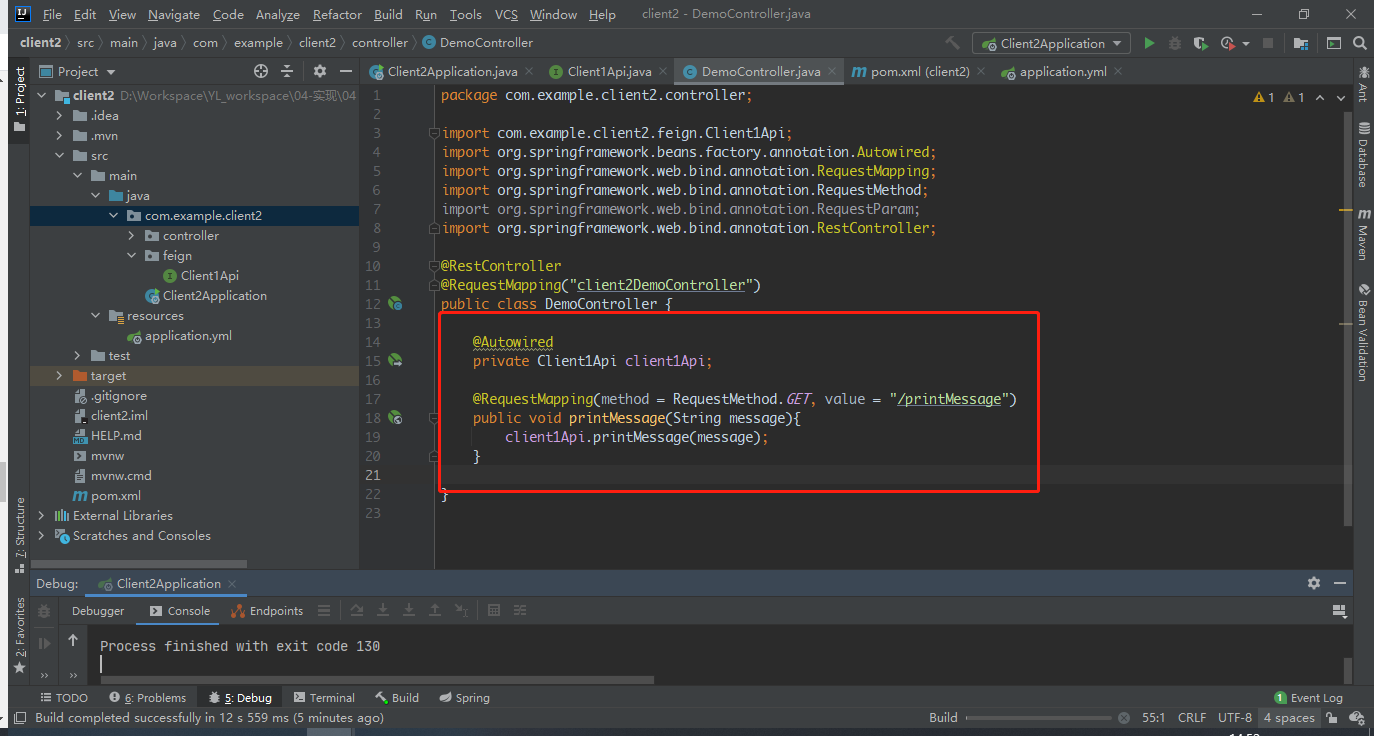Click Run to Cursor debugger icon
The width and height of the screenshot is (1374, 736).
tap(461, 610)
